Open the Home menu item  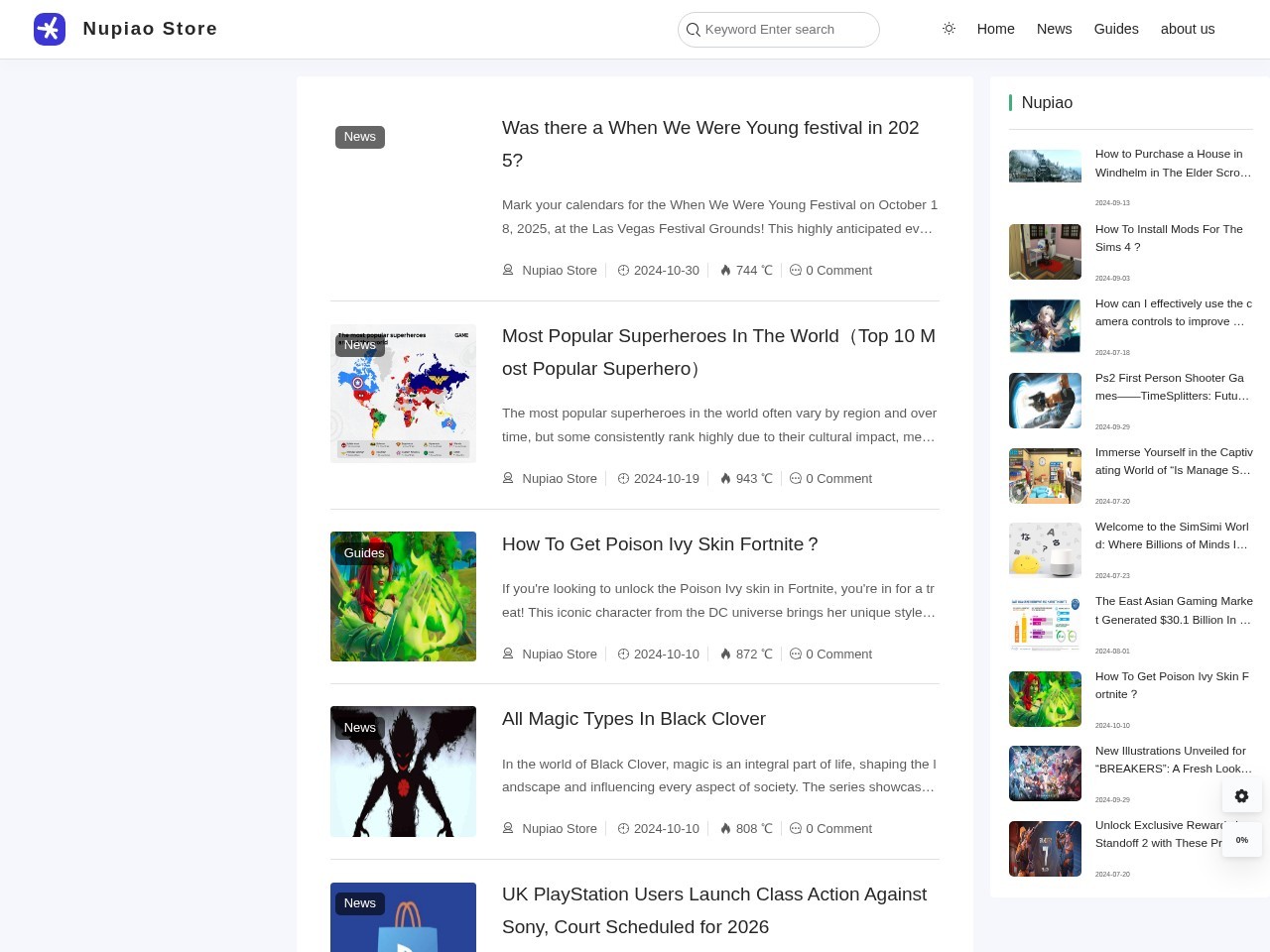coord(995,29)
